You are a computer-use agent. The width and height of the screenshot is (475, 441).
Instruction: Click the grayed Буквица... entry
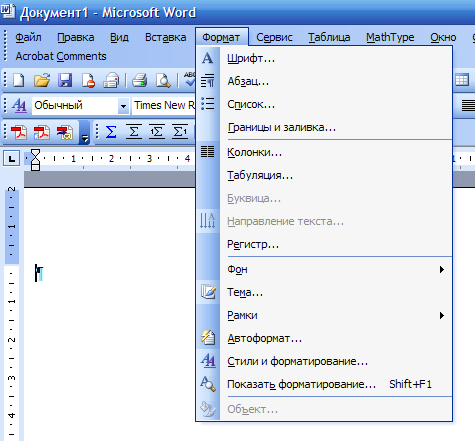pos(324,198)
